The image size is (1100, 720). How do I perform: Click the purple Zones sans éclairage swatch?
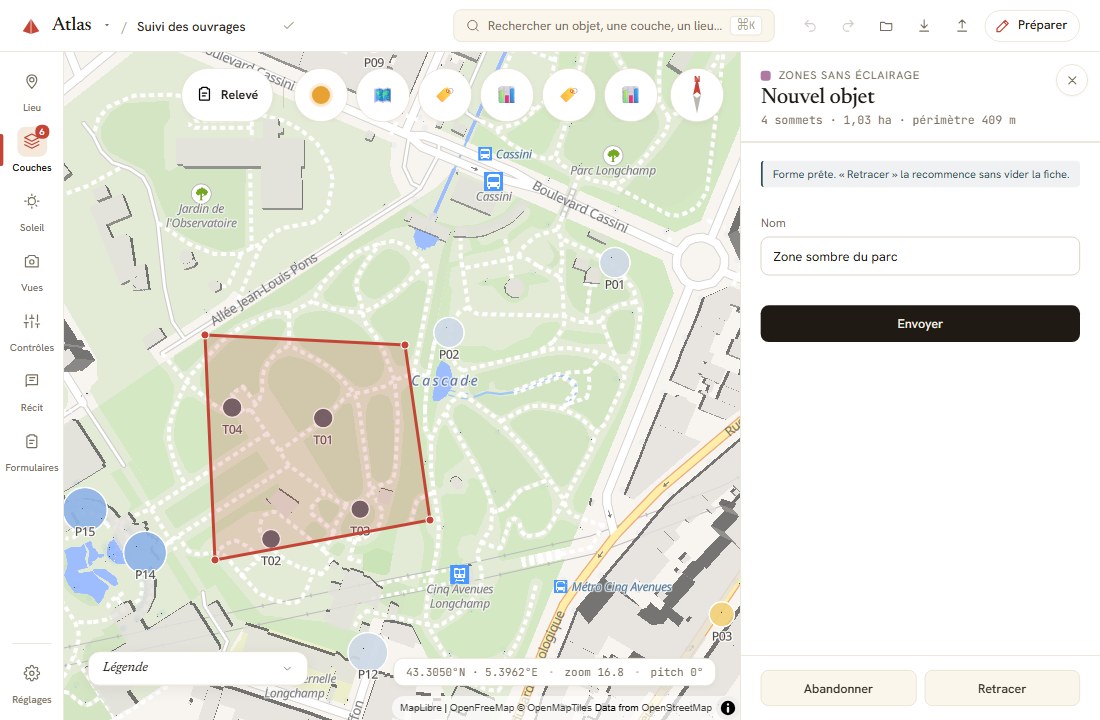click(766, 75)
